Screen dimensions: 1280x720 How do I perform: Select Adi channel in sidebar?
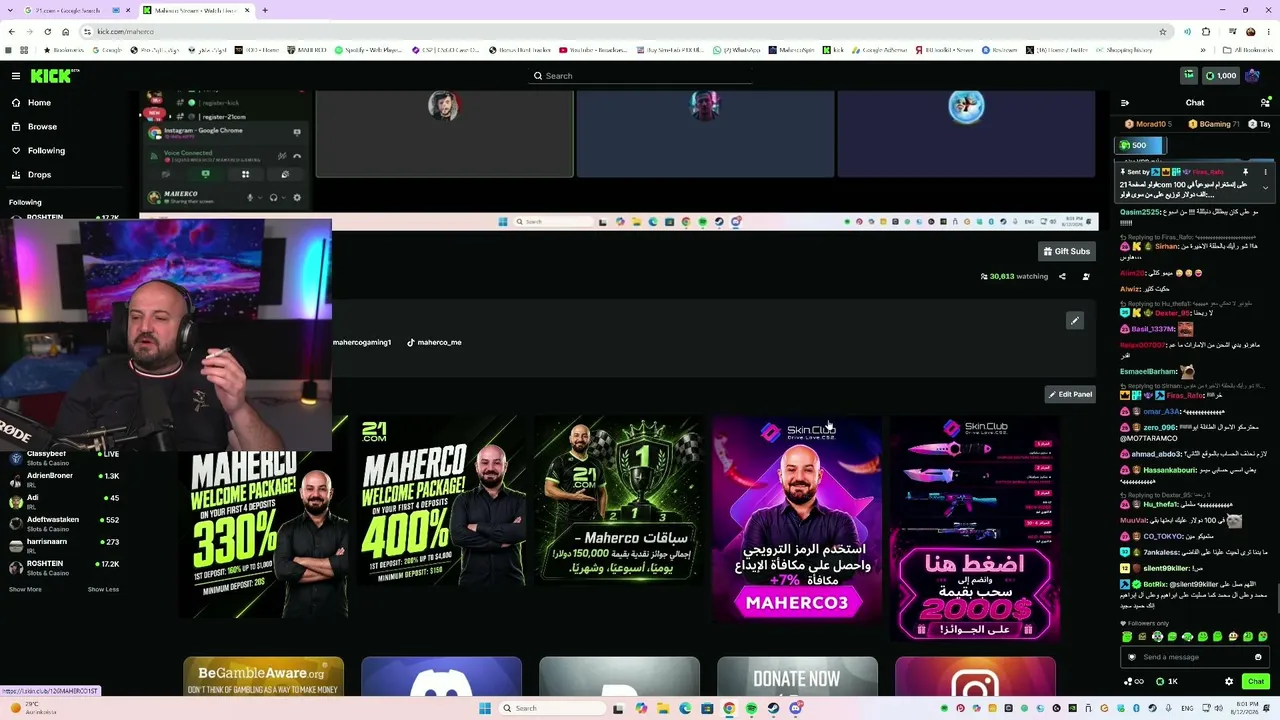[65, 502]
